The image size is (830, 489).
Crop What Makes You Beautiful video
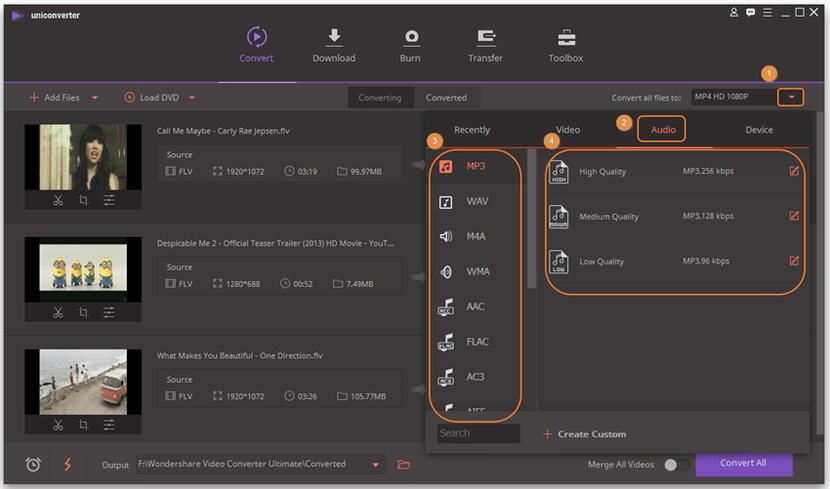tap(83, 424)
